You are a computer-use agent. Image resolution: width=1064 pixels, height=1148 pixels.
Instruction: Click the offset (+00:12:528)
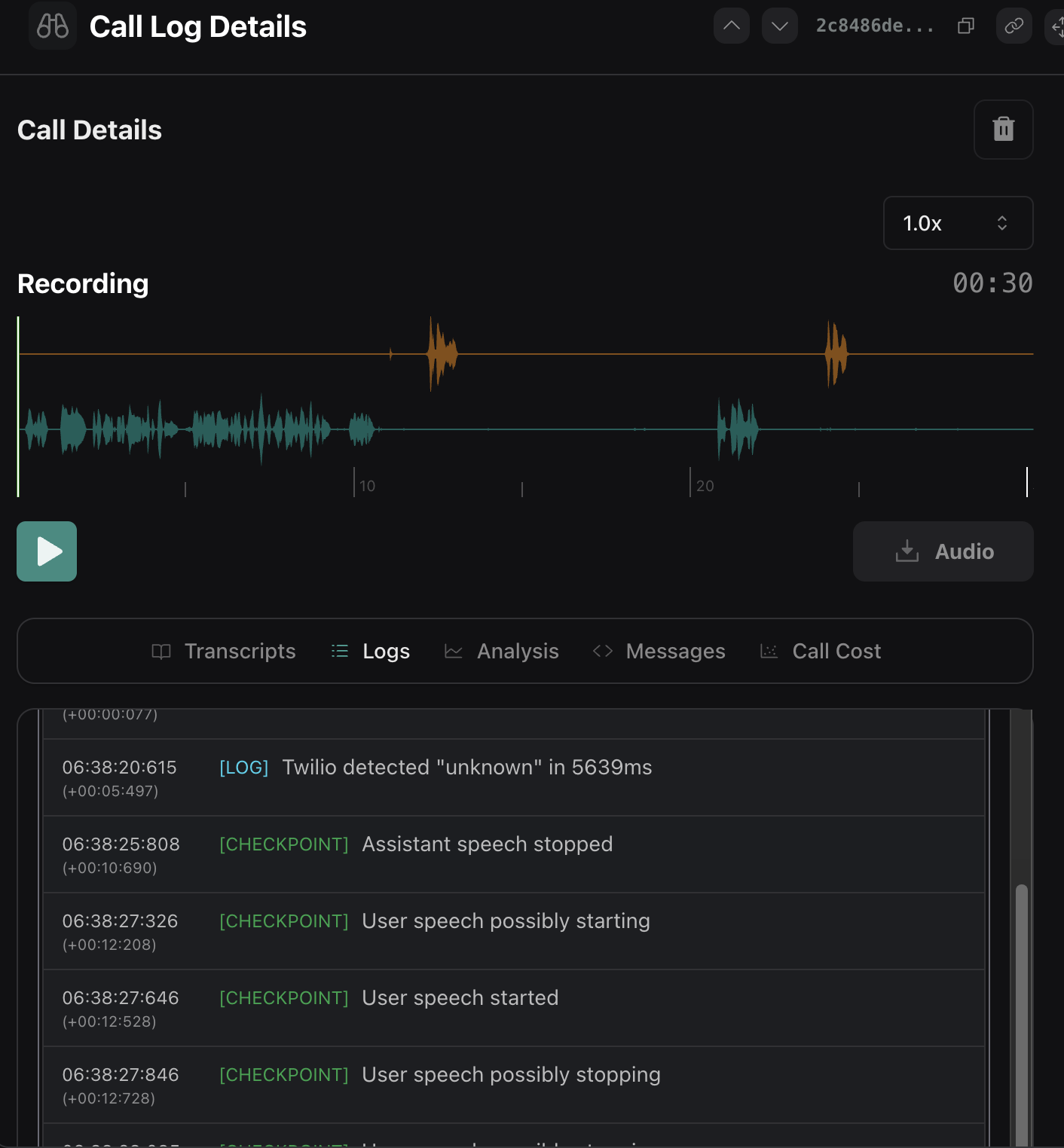(x=109, y=1021)
